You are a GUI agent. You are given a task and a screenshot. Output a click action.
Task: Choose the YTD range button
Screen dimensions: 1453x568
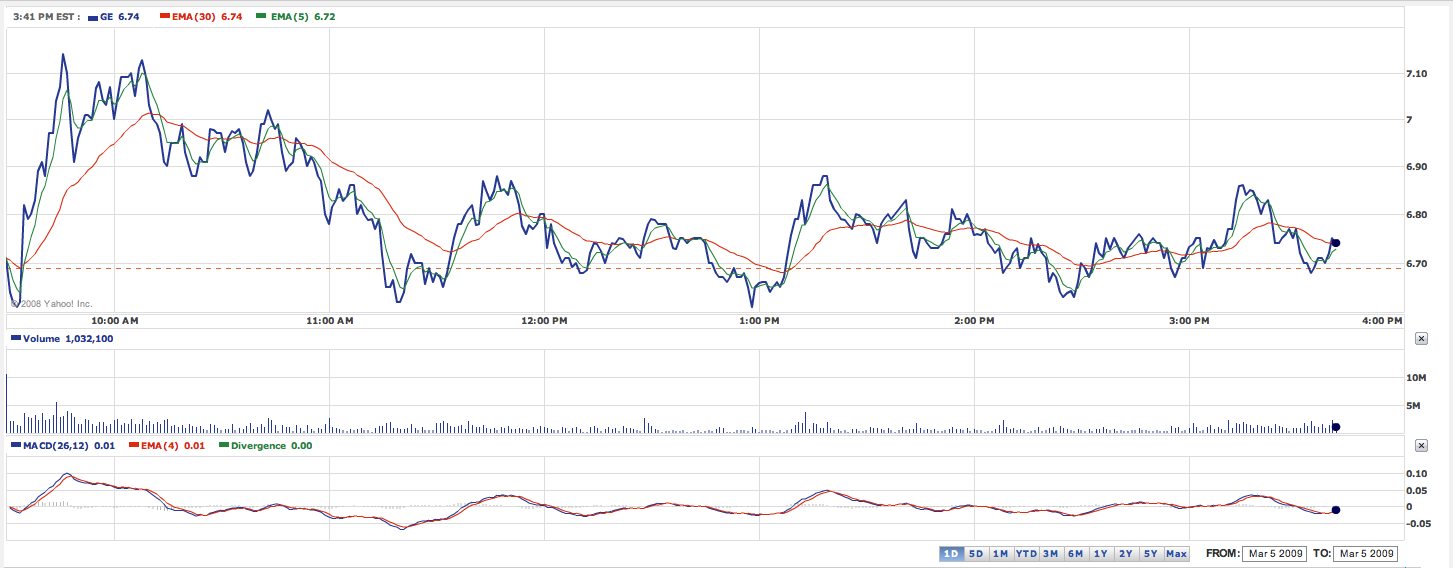1026,554
